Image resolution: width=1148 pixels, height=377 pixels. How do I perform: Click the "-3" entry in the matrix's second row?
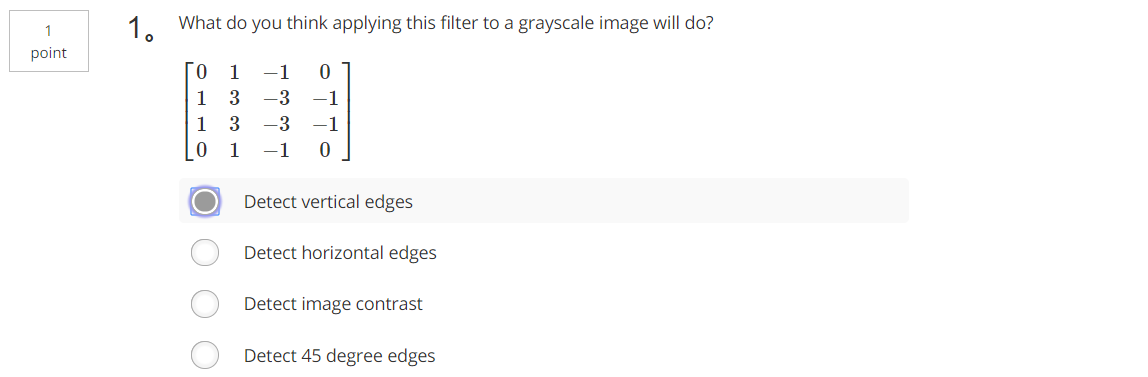point(277,98)
